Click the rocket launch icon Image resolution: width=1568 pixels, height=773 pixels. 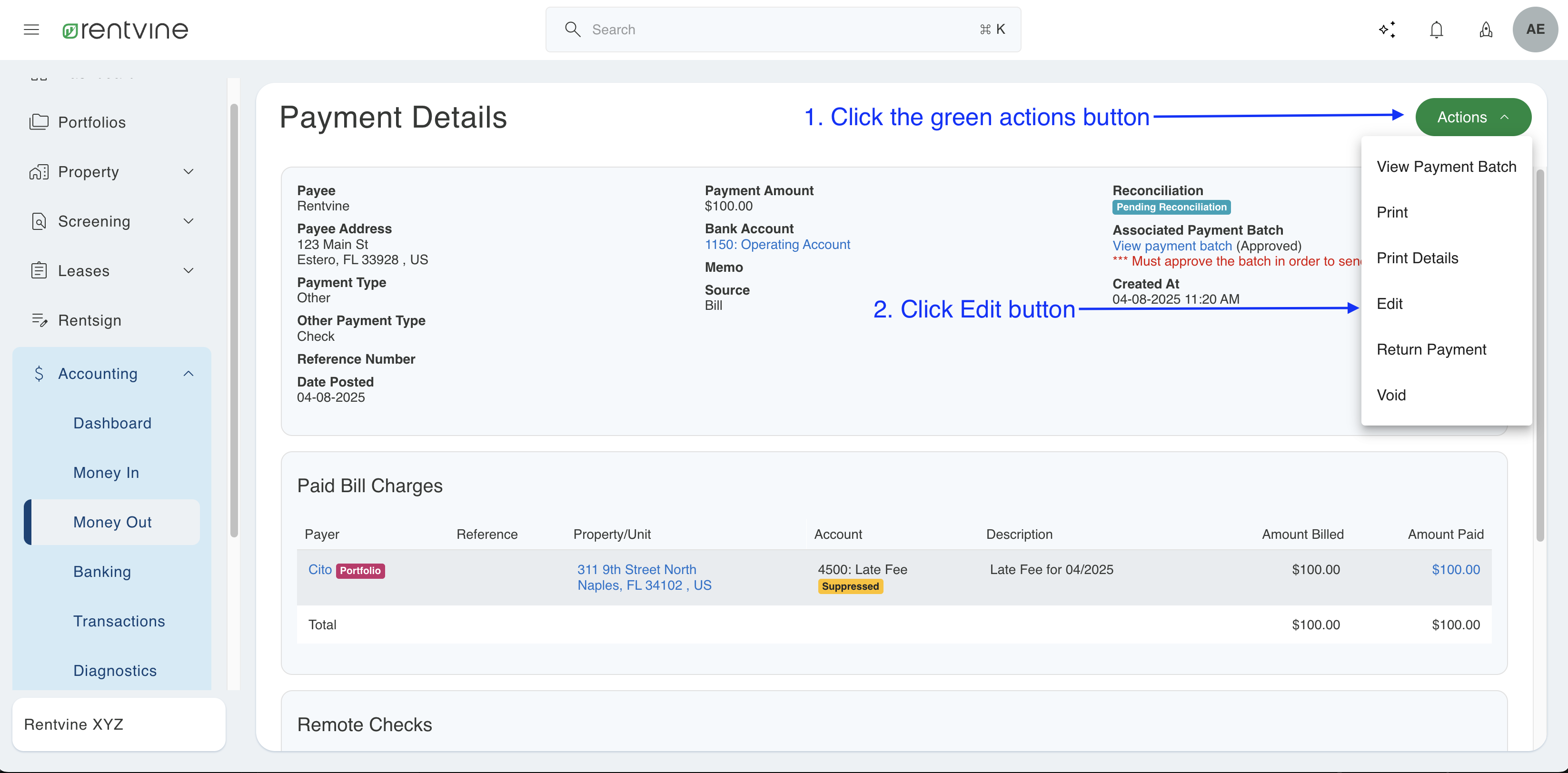pyautogui.click(x=1486, y=29)
